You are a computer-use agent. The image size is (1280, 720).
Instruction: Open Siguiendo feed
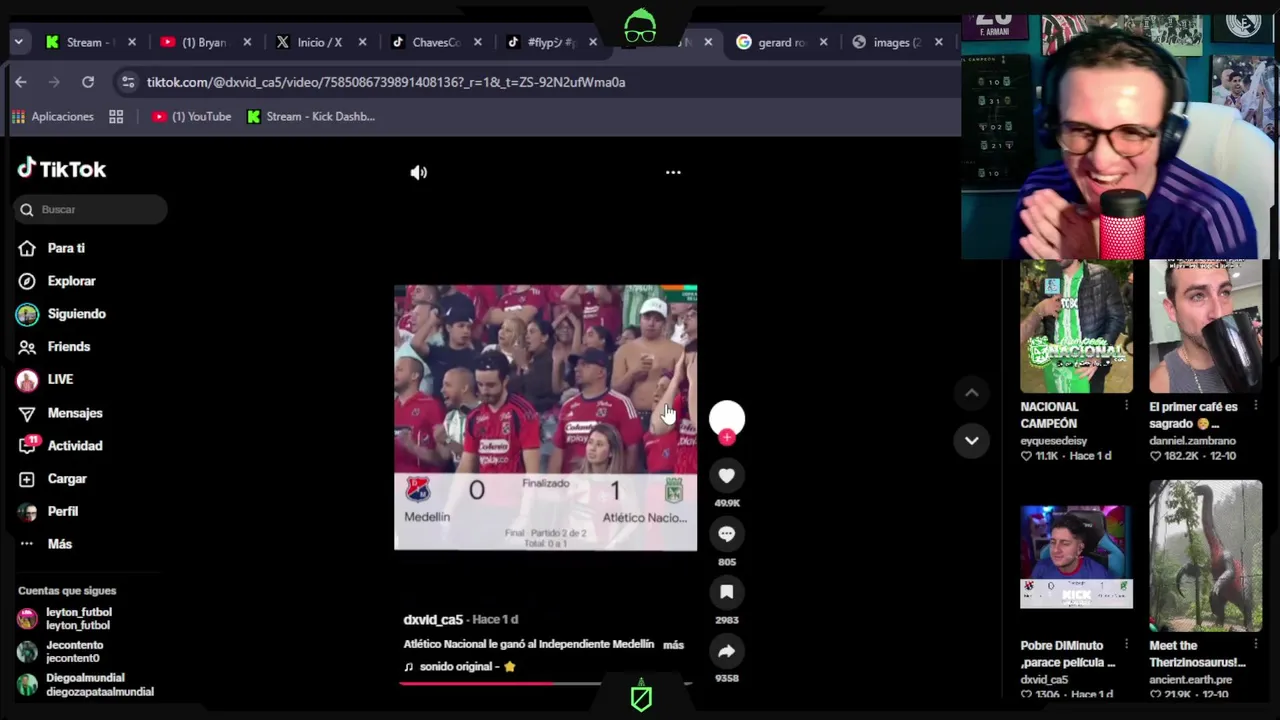click(76, 314)
